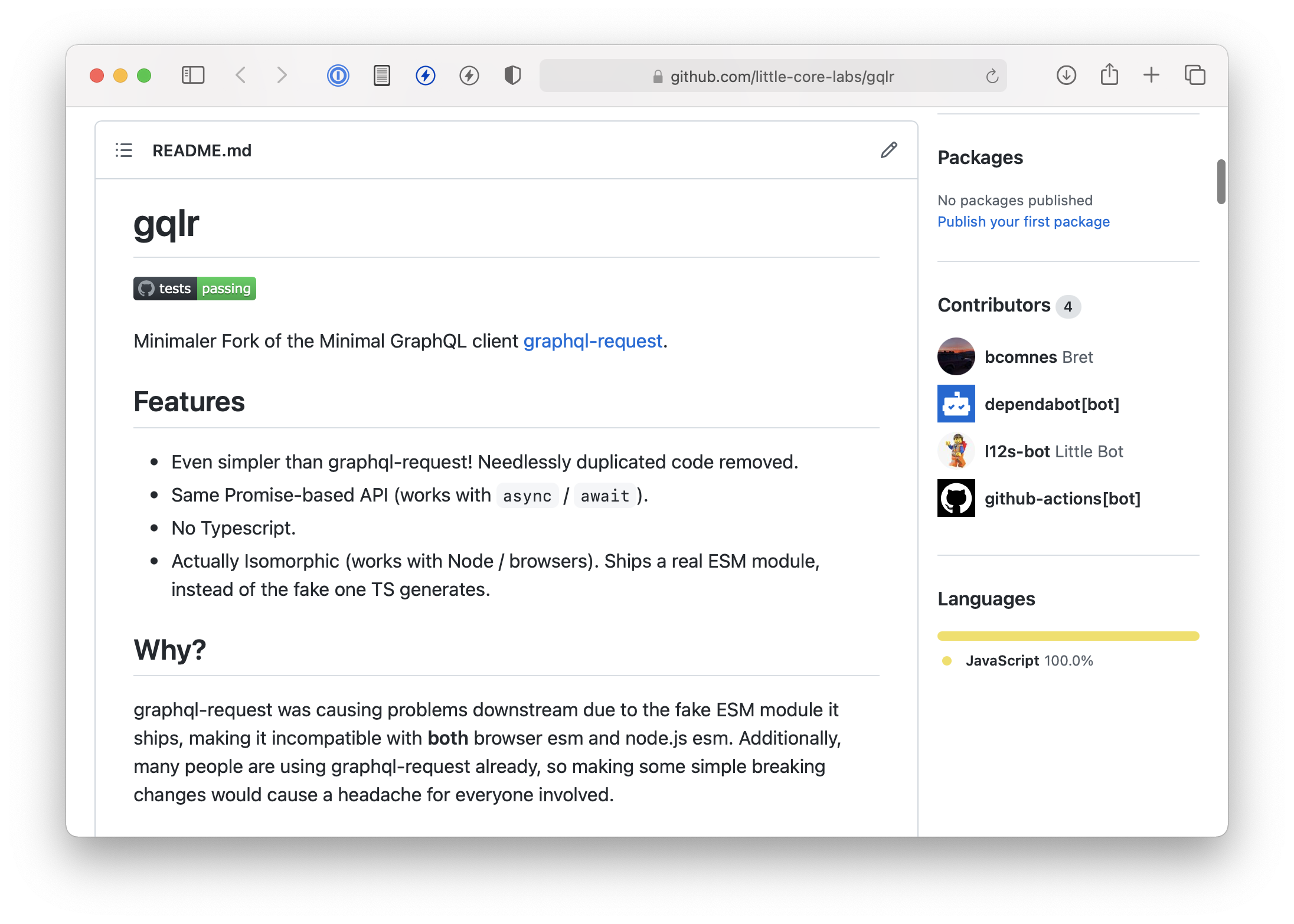The width and height of the screenshot is (1294, 924).
Task: Open the bcomnes Bret profile link
Action: (x=1039, y=357)
